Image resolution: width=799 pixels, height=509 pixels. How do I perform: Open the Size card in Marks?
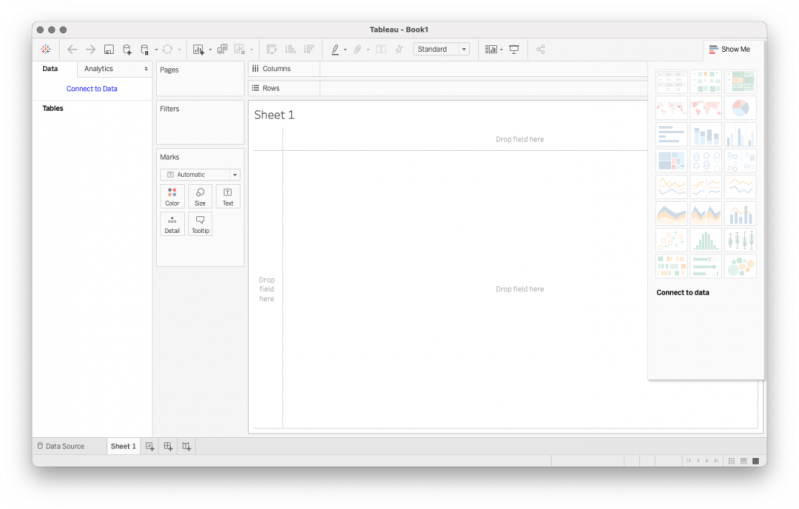coord(200,197)
